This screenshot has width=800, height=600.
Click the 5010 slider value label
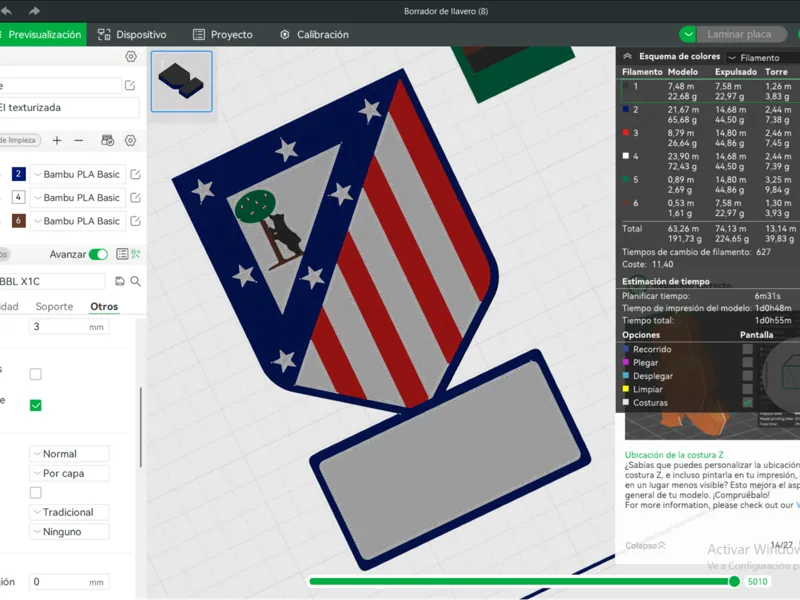(x=758, y=582)
